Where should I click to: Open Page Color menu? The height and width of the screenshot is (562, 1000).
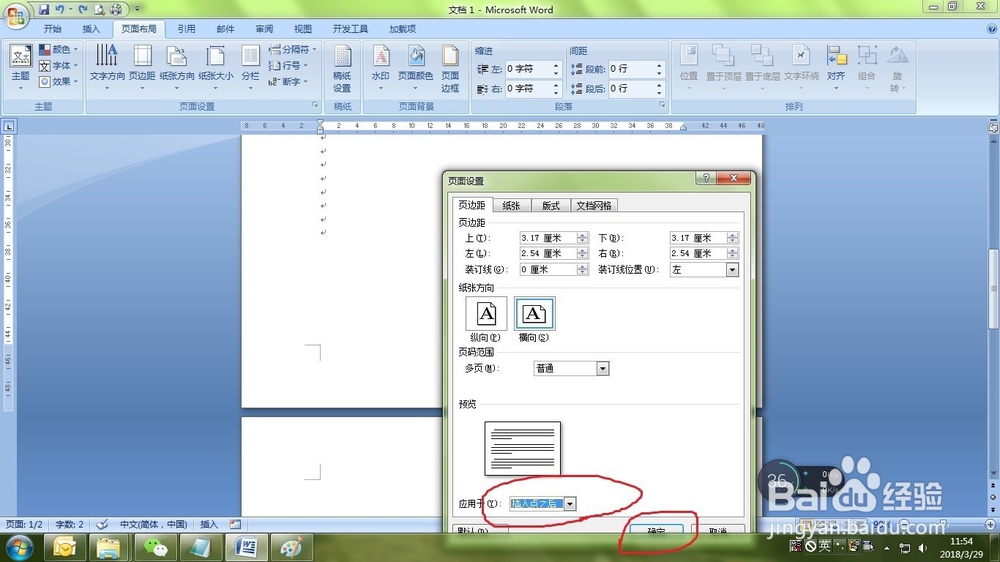click(x=415, y=68)
